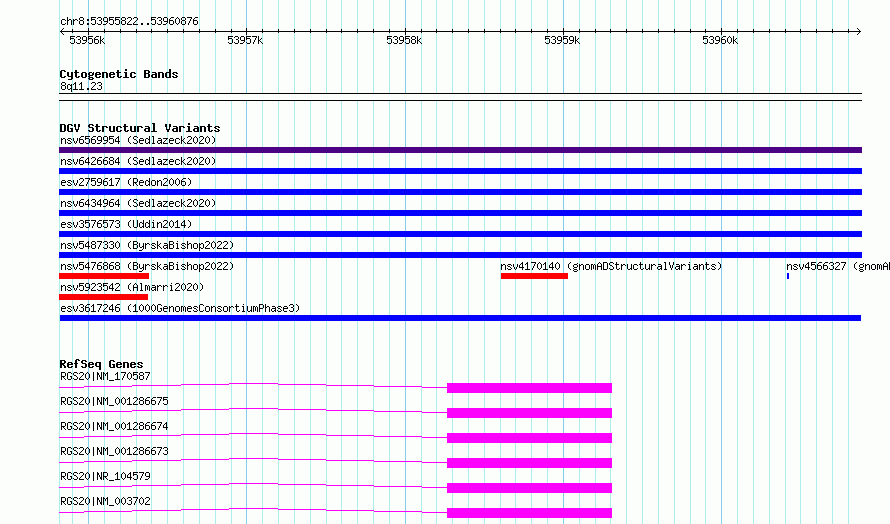Open RGS20|NM_001286673 transcript label
Viewport: 890px width, 524px height.
click(x=114, y=451)
